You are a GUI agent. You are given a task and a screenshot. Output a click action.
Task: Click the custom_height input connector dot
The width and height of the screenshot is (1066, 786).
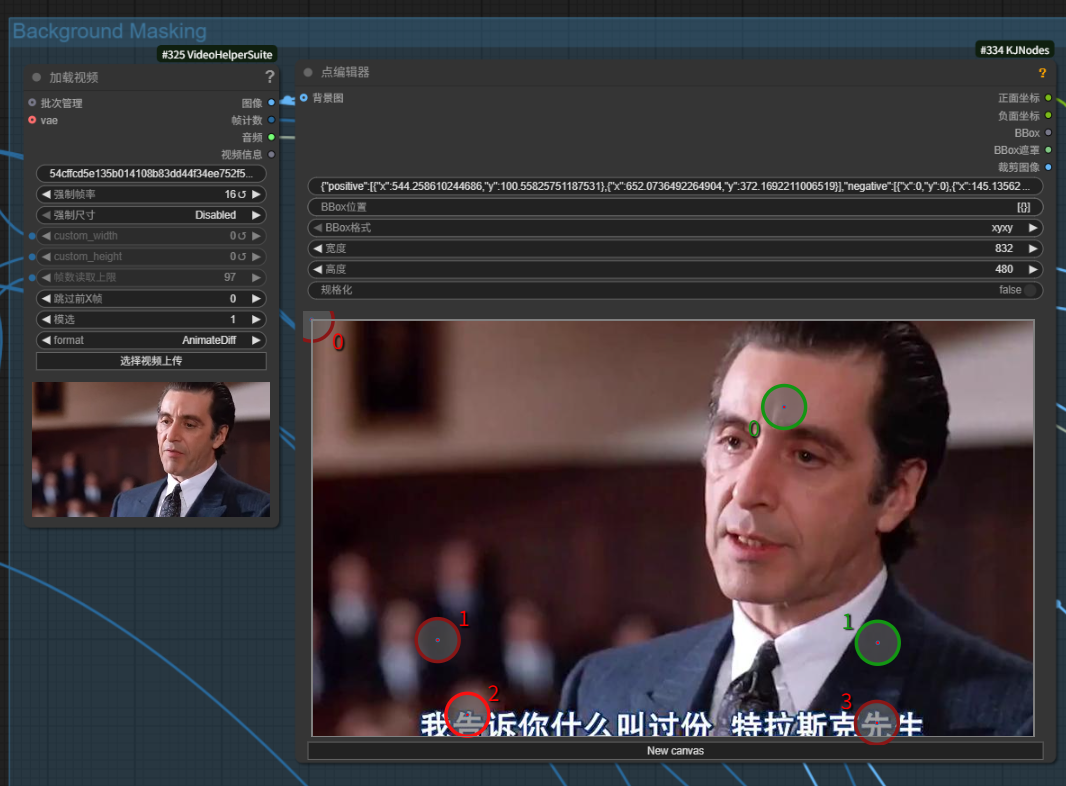pyautogui.click(x=32, y=257)
